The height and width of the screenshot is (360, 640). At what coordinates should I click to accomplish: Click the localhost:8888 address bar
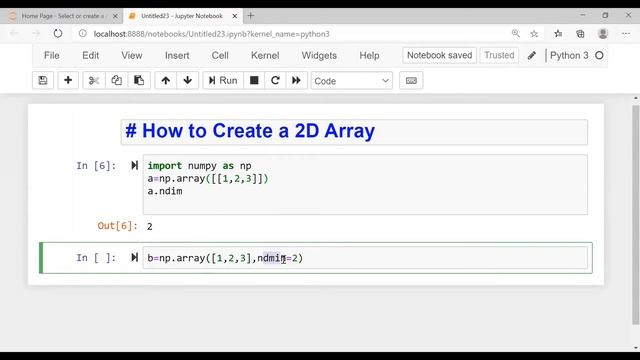tap(211, 34)
